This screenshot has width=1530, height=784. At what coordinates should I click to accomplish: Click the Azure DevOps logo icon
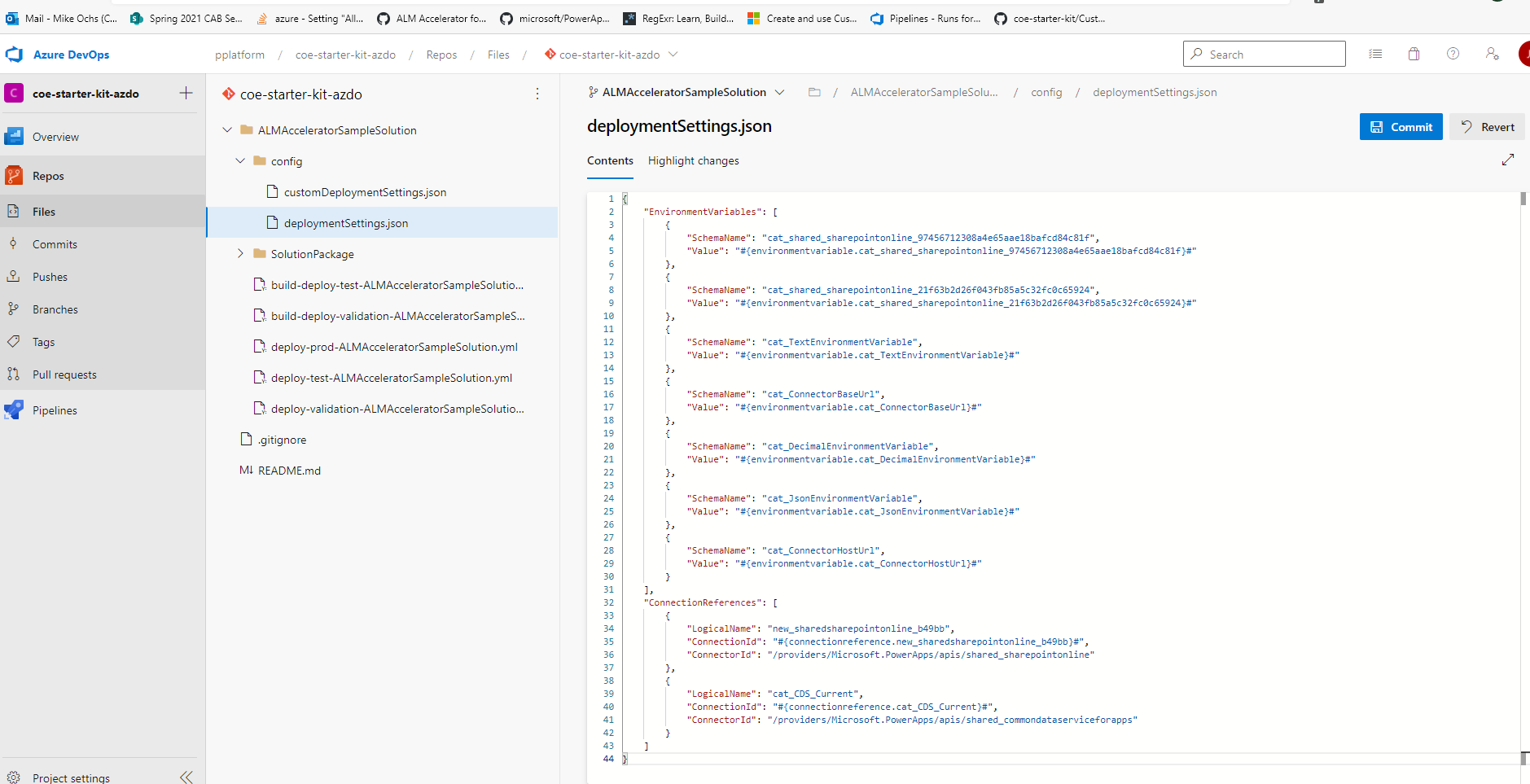pyautogui.click(x=15, y=55)
